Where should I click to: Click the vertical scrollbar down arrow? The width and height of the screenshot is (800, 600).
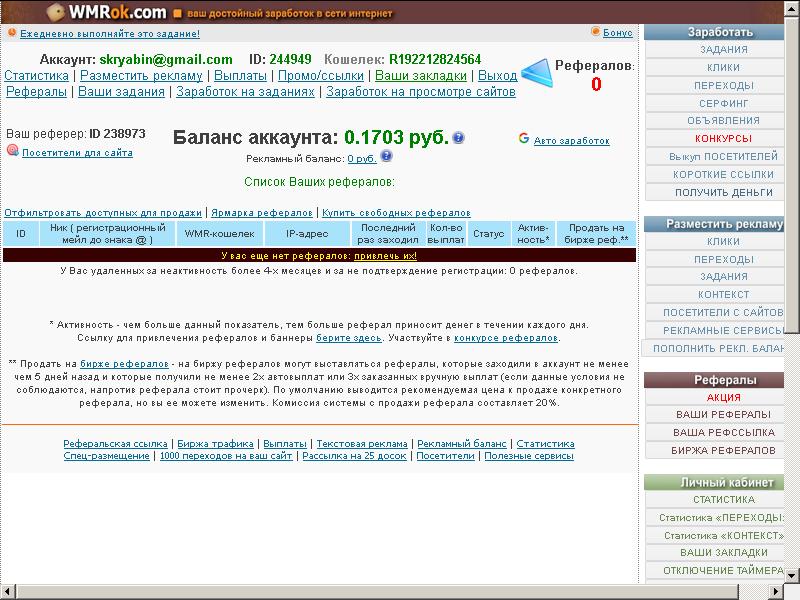792,577
